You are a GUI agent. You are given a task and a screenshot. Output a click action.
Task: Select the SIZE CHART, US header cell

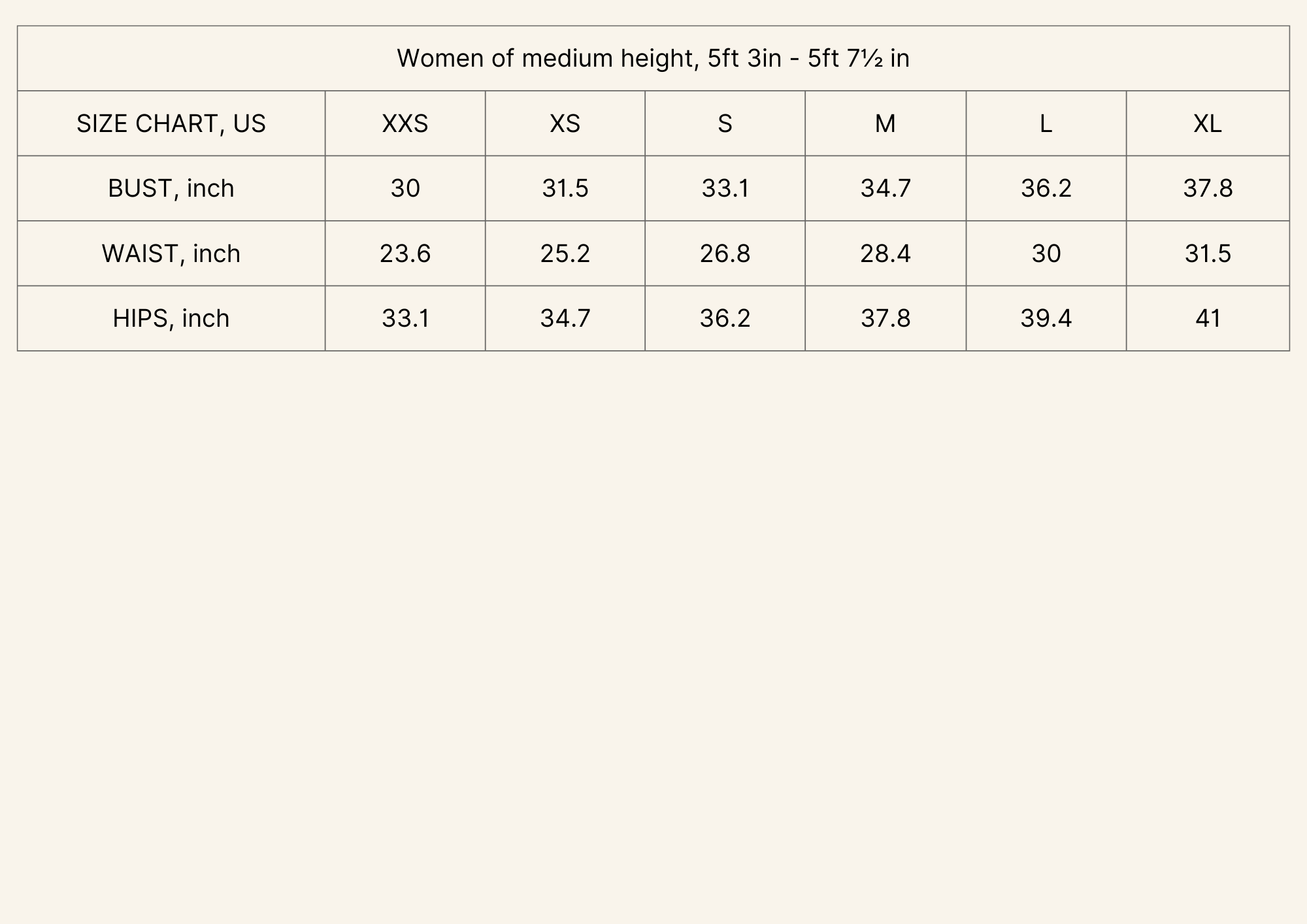[x=171, y=124]
